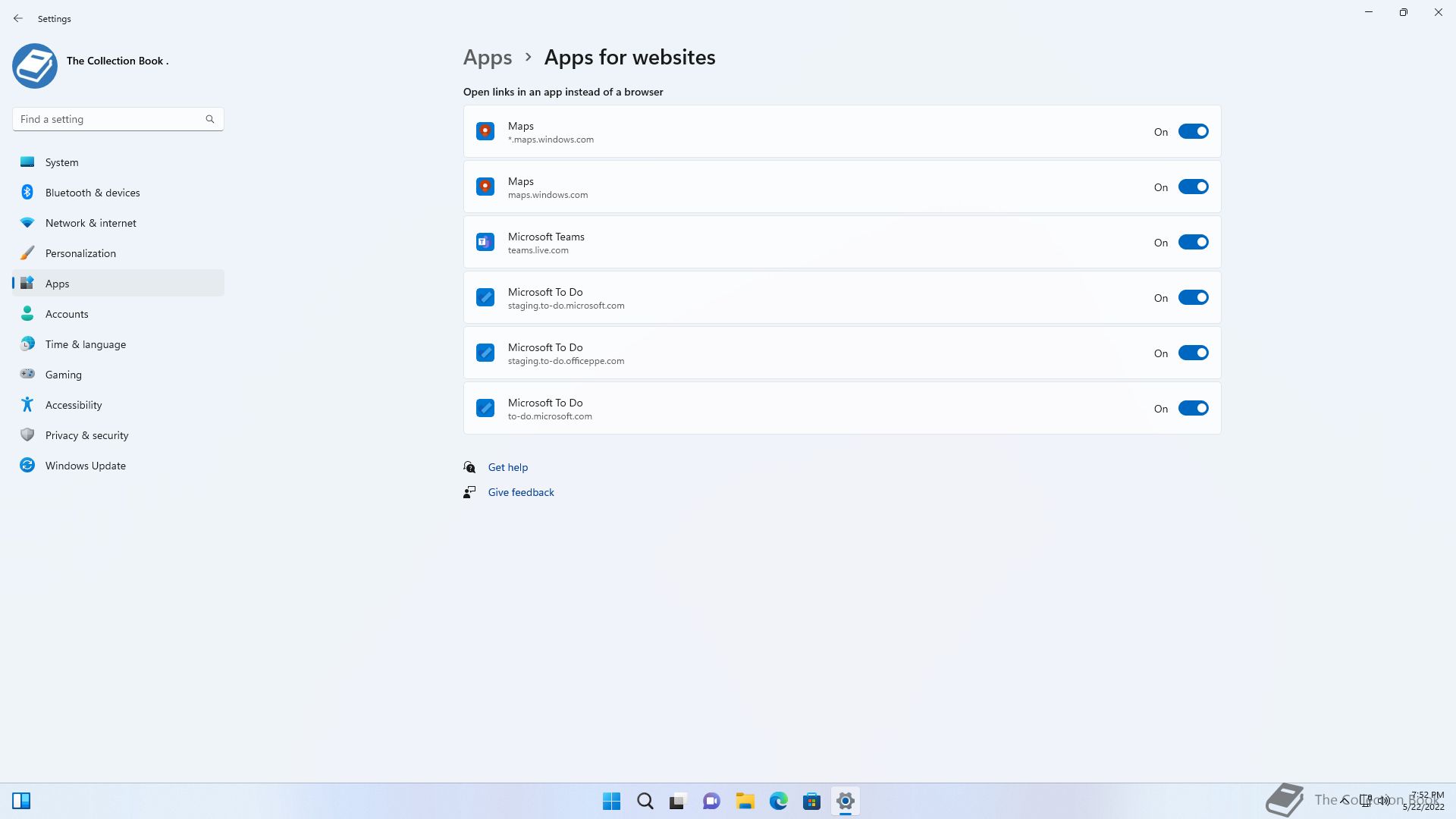
Task: Focus the Find a setting box
Action: coord(118,119)
